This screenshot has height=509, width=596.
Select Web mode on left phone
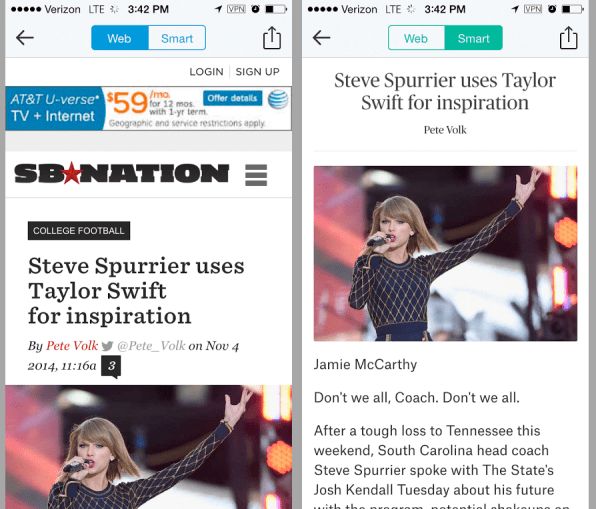point(120,38)
